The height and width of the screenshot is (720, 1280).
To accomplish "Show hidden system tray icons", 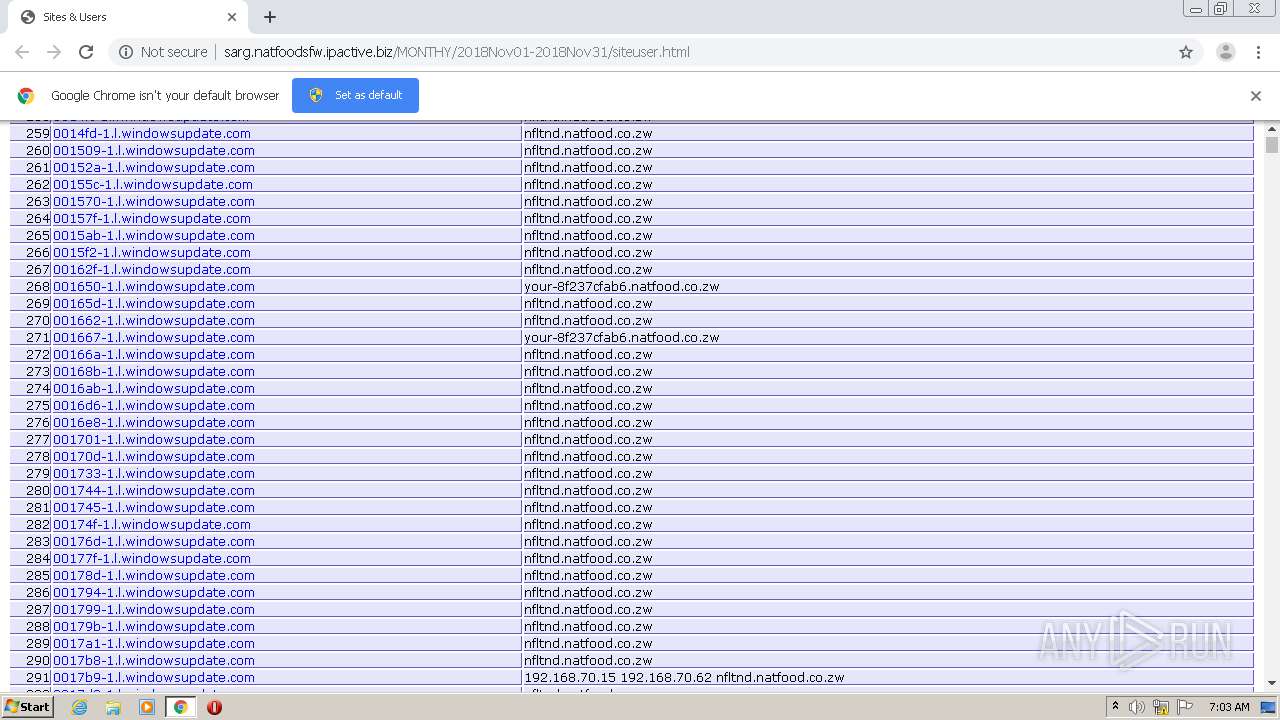I will (1115, 707).
